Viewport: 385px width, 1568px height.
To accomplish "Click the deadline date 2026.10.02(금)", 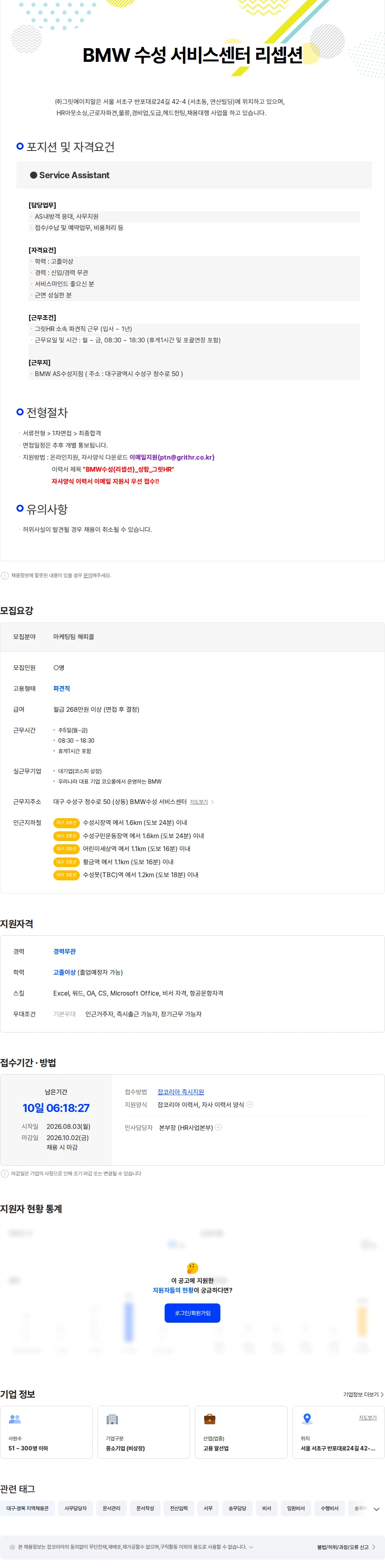I will coord(67,1138).
